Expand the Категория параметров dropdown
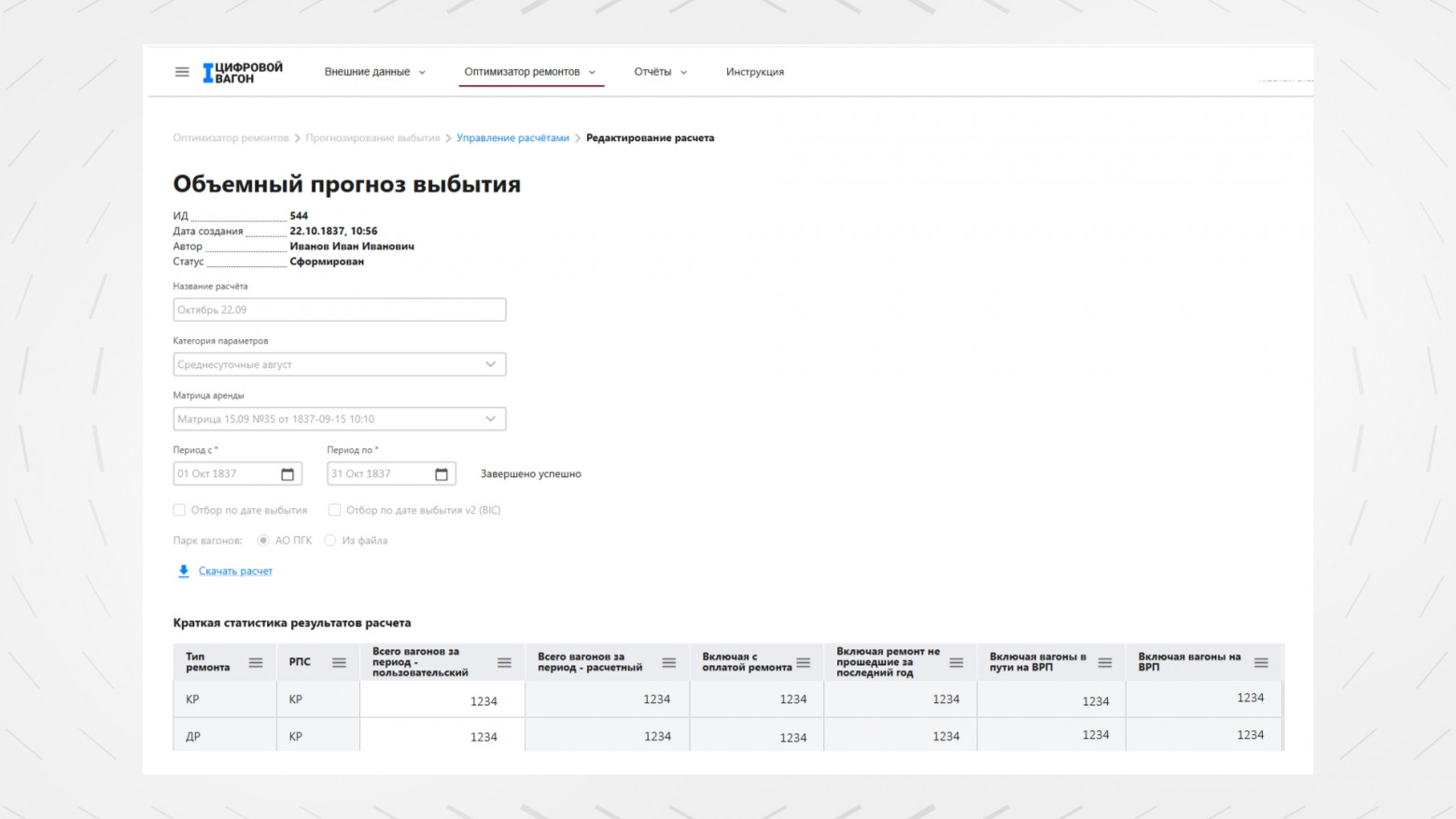Image resolution: width=1456 pixels, height=819 pixels. 490,364
